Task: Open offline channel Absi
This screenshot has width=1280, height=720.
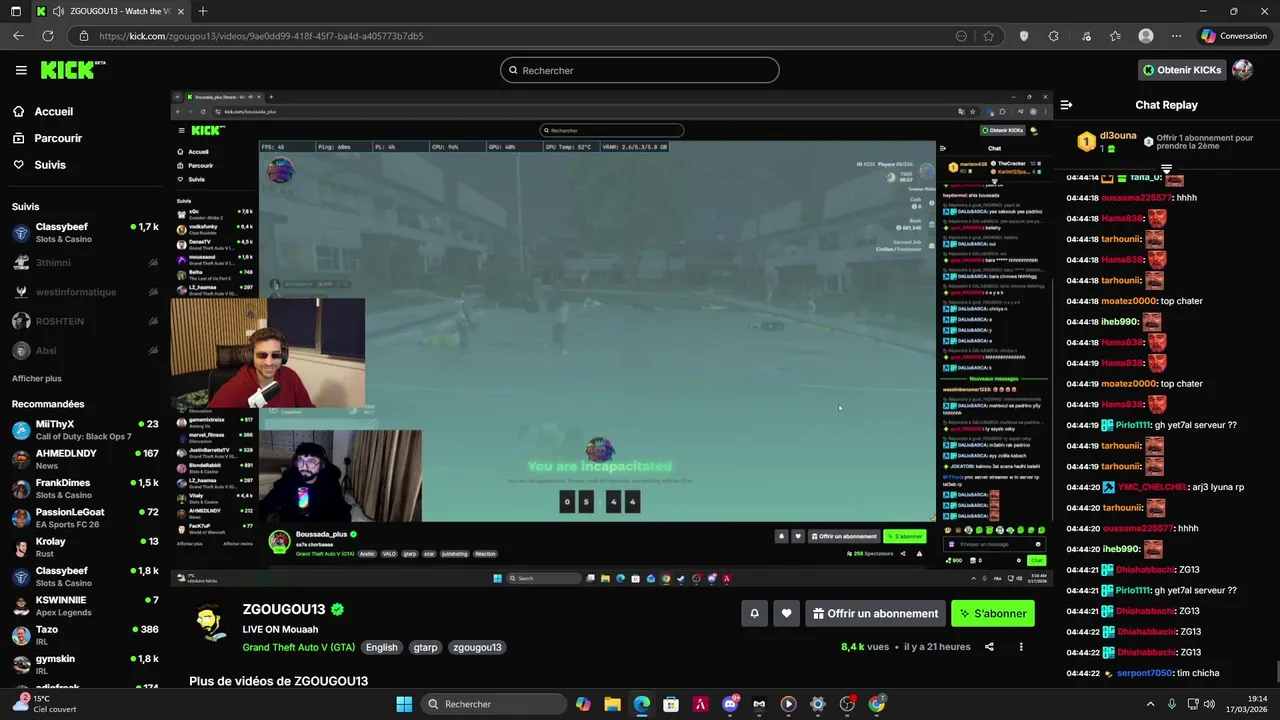Action: [85, 351]
